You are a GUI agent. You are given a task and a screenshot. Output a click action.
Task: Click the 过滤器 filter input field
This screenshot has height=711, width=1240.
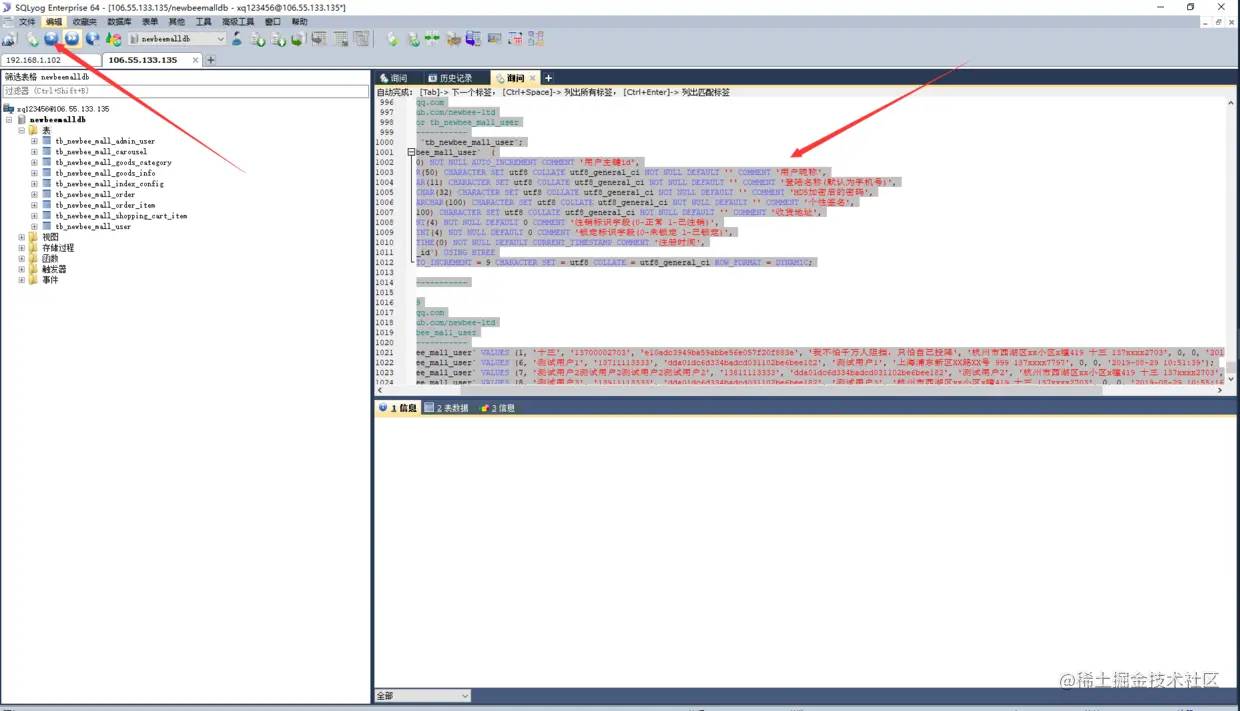coord(186,91)
